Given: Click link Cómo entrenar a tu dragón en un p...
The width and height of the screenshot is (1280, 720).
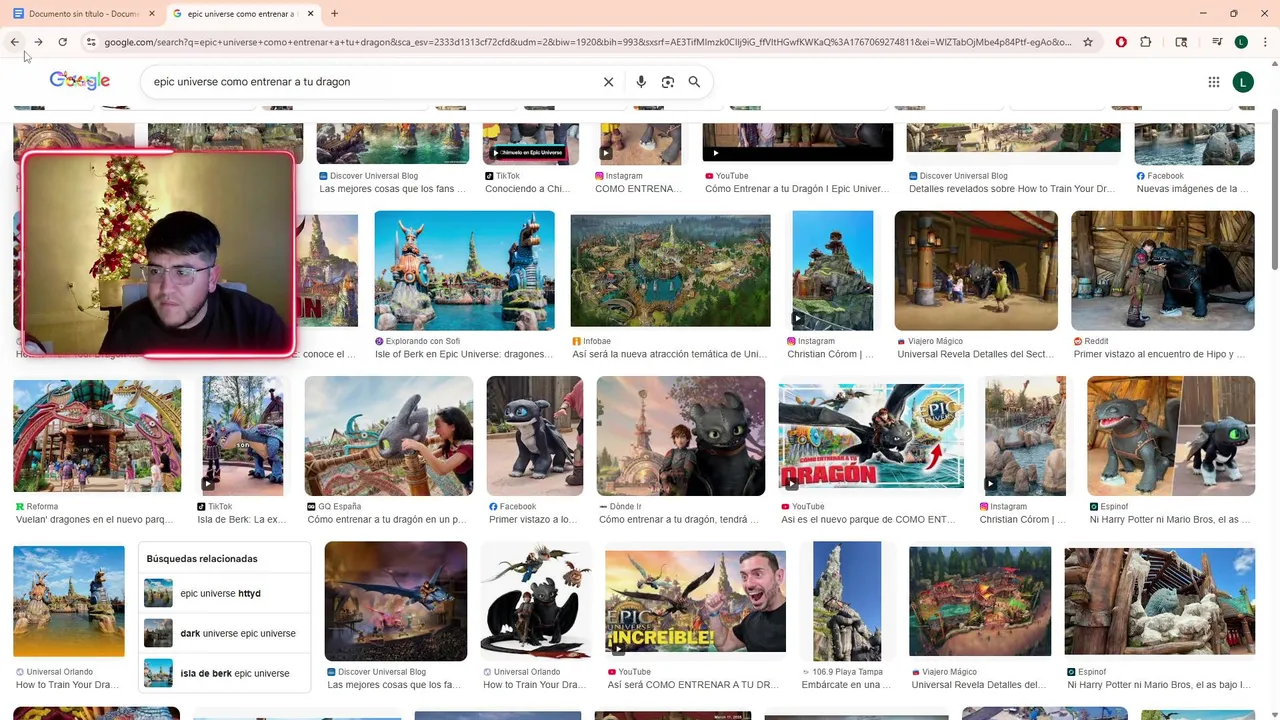Looking at the screenshot, I should (x=387, y=520).
